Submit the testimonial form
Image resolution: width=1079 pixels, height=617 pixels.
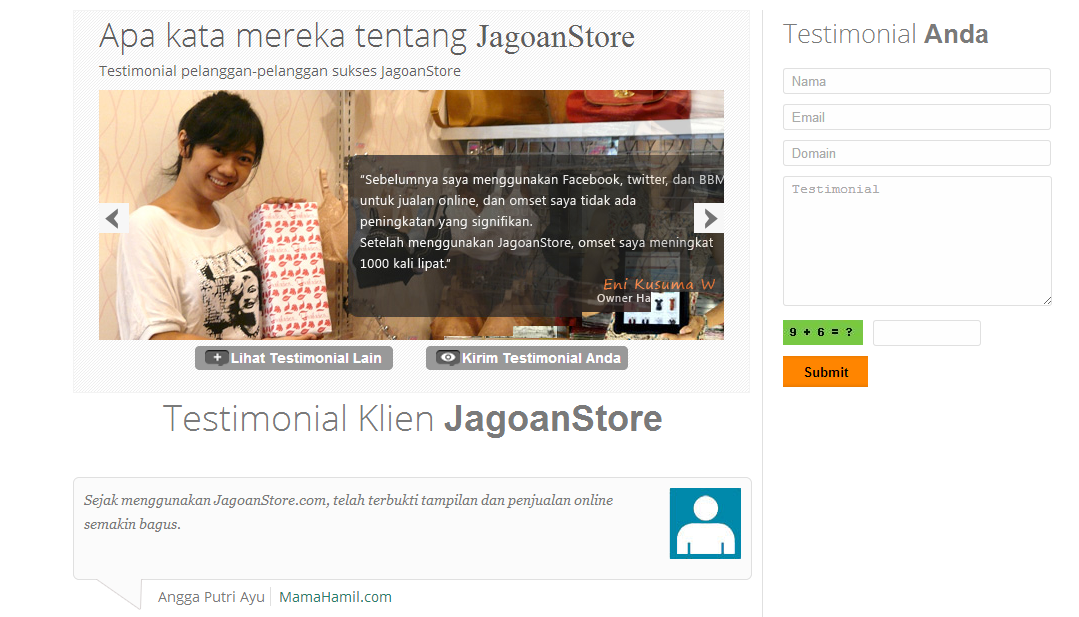click(825, 371)
